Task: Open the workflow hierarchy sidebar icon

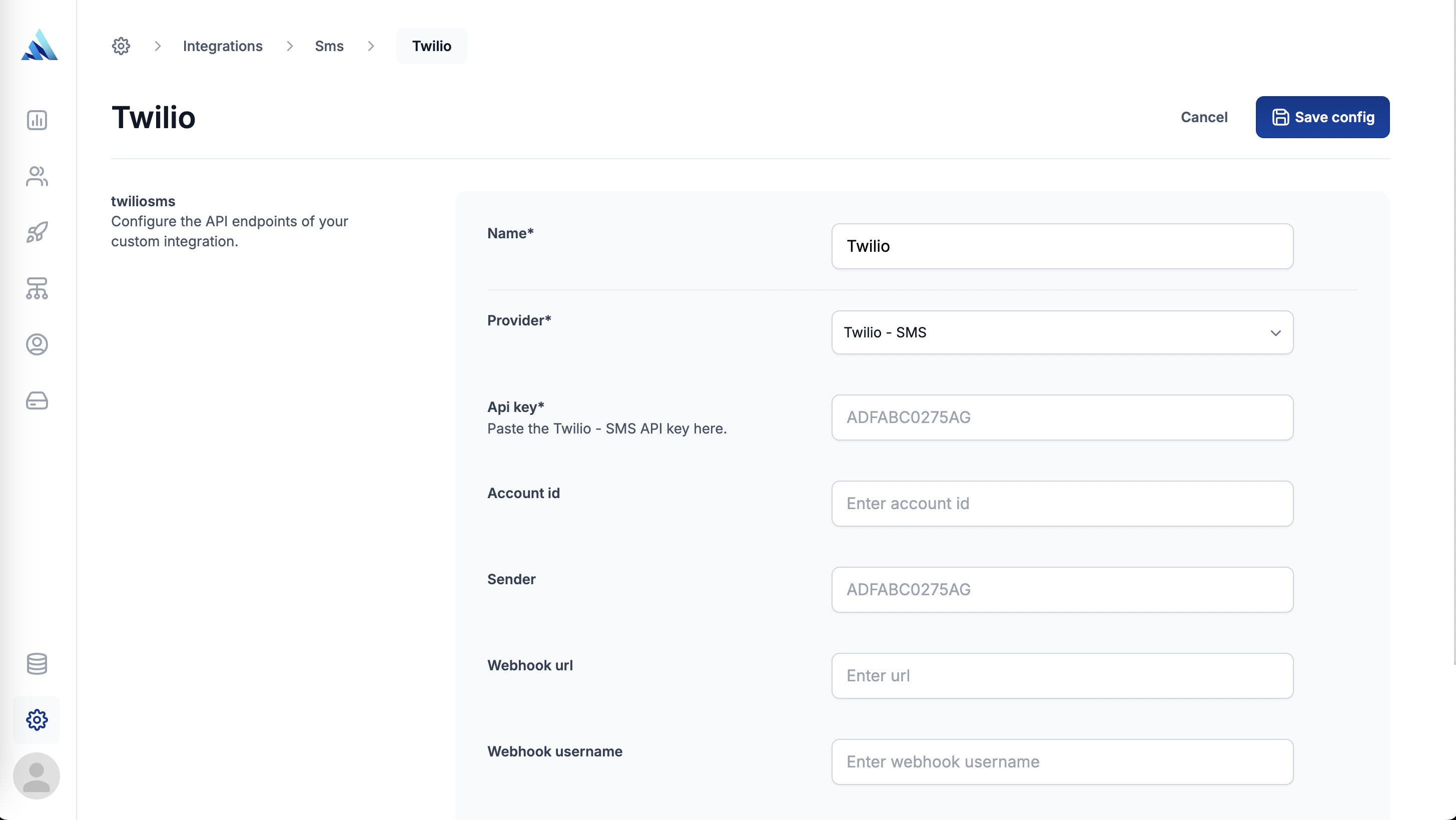Action: point(37,288)
